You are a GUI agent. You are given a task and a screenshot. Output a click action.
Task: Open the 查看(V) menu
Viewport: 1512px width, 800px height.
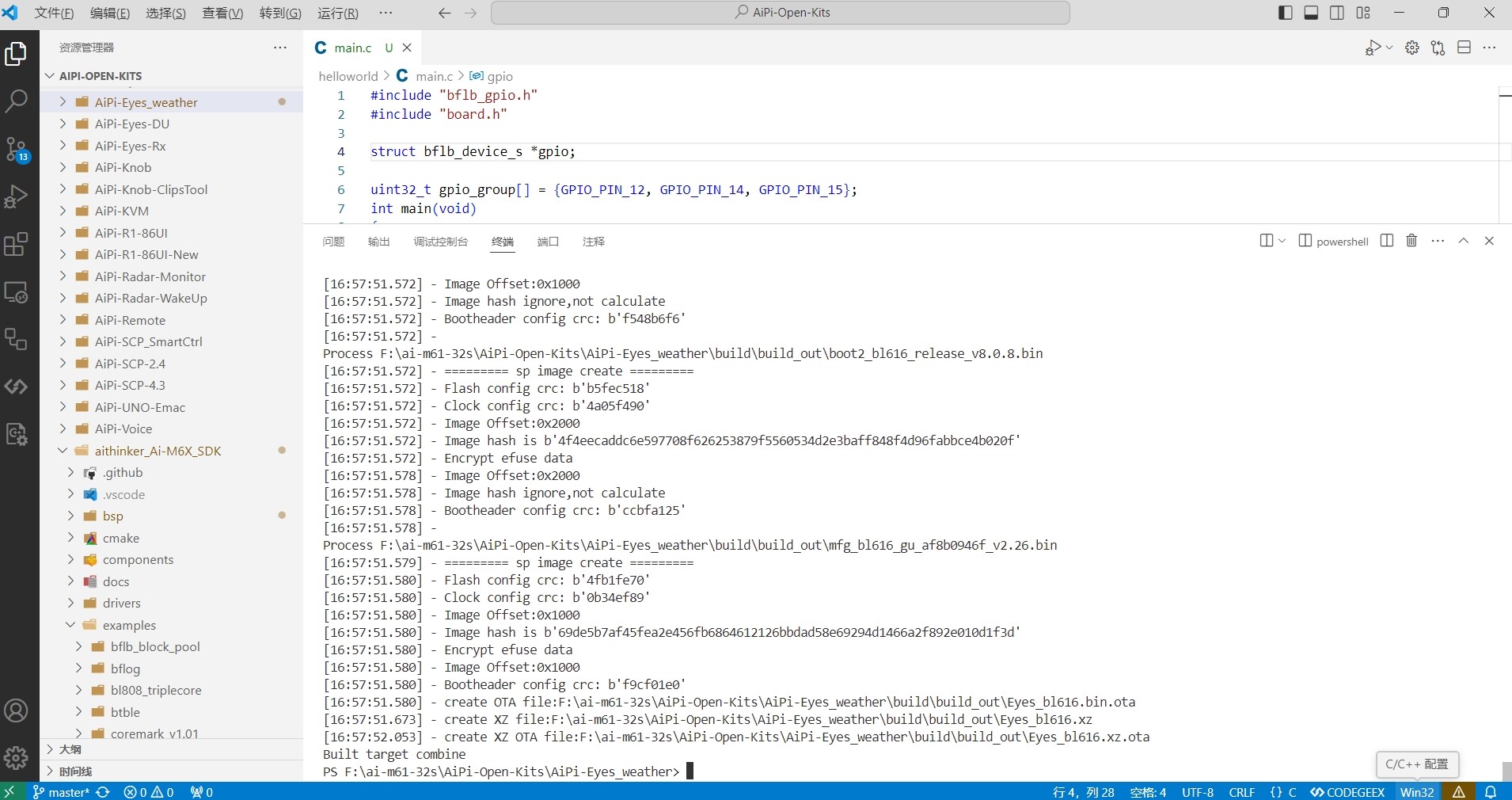coord(222,13)
